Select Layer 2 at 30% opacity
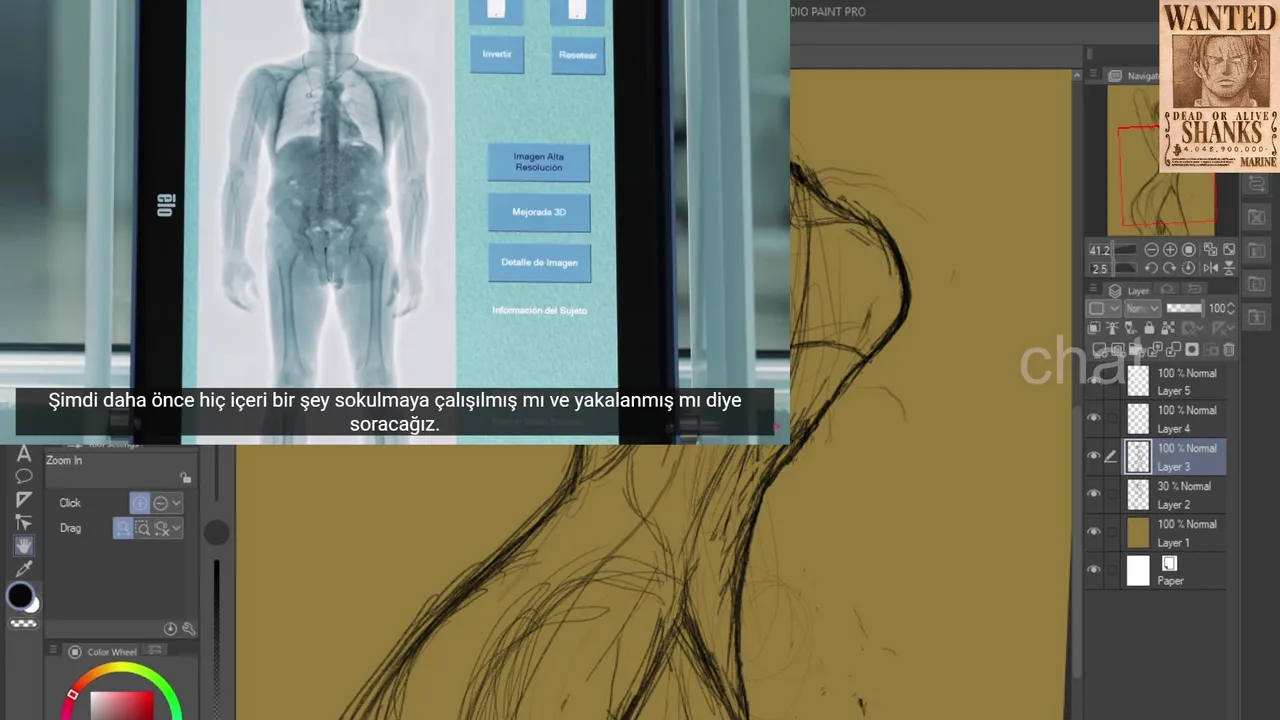Viewport: 1280px width, 720px height. (x=1175, y=495)
